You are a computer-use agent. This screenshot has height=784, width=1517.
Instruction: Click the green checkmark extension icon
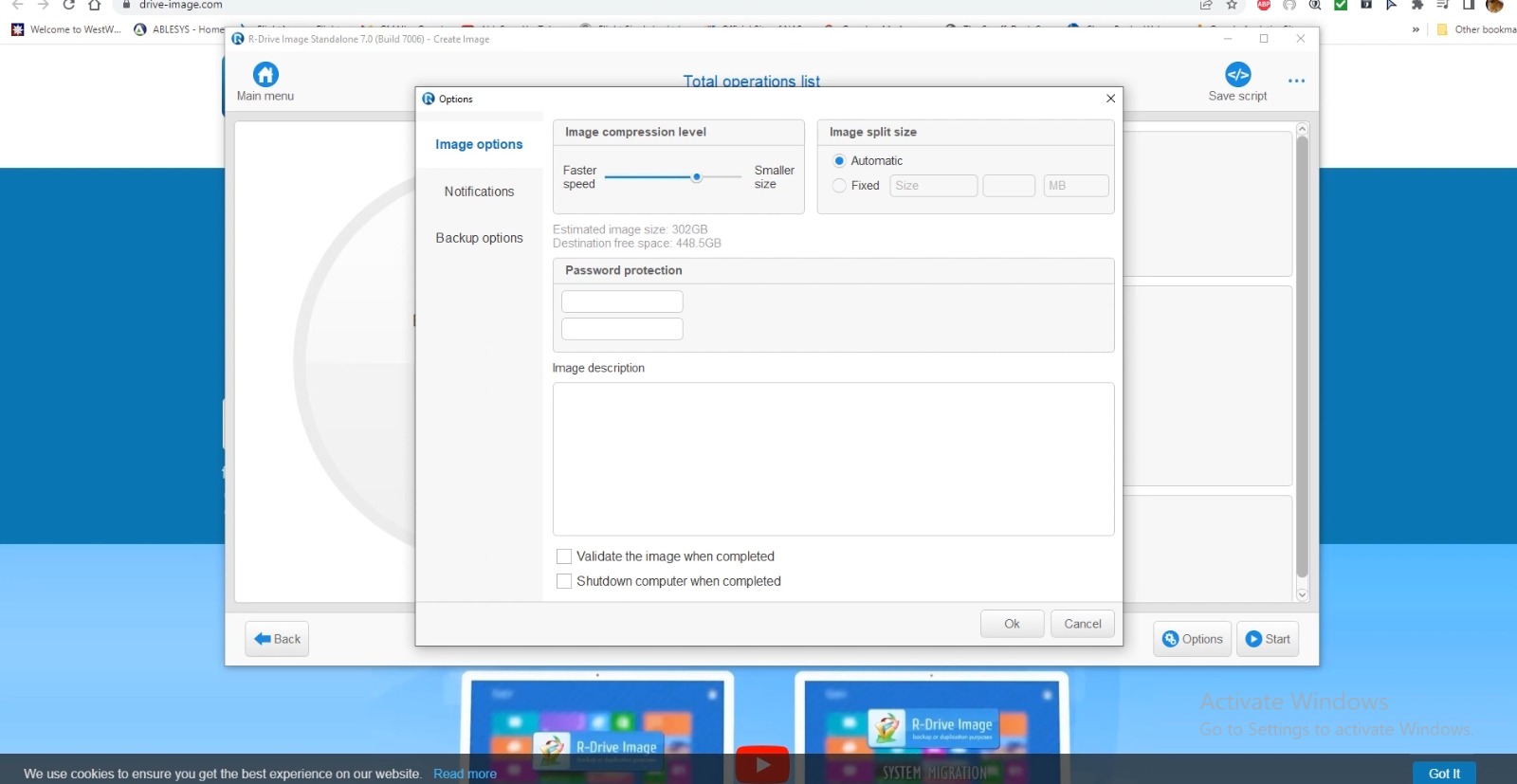coord(1341,5)
